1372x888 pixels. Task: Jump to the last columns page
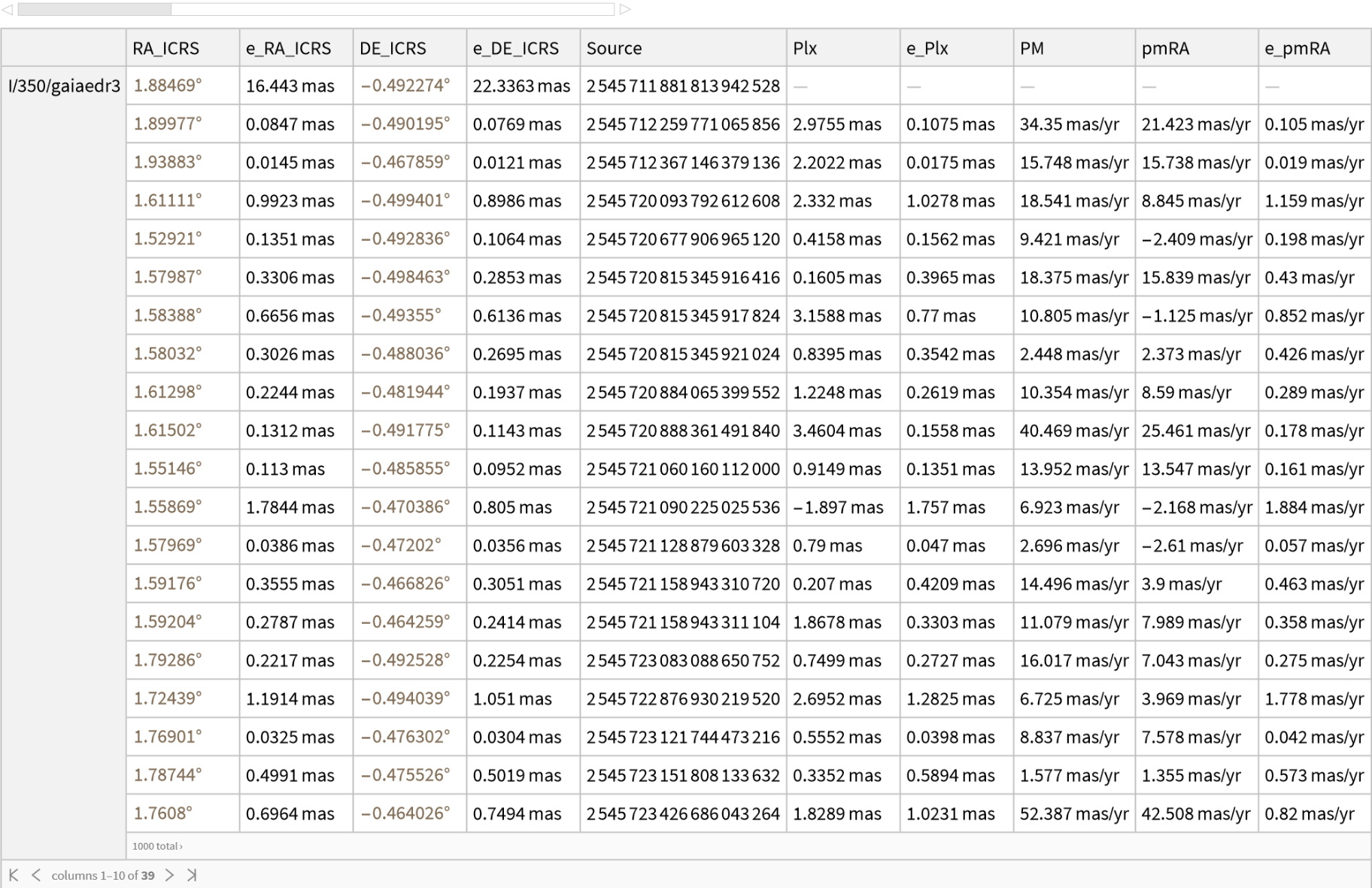coord(192,874)
